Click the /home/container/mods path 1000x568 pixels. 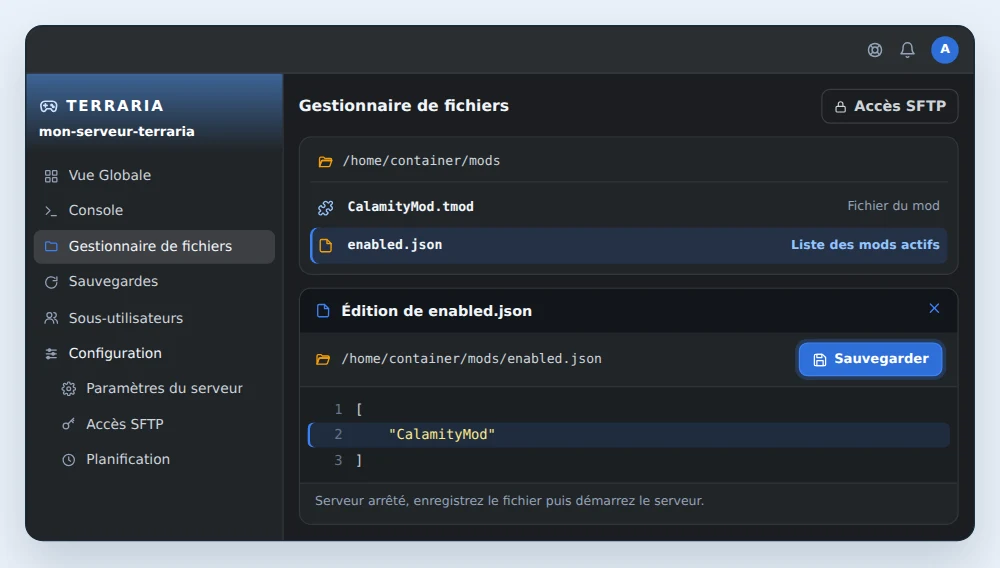click(422, 161)
